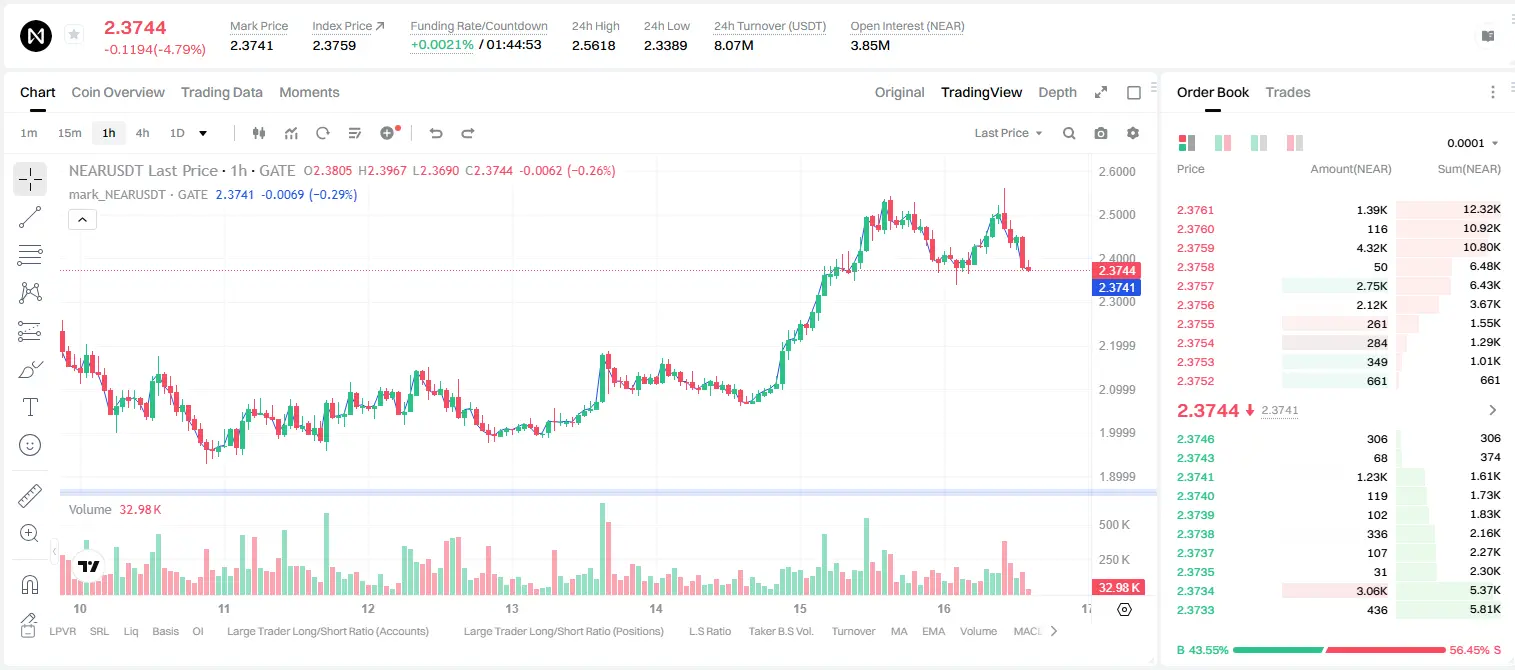Collapse the chart legend with arrow button
The image size is (1515, 670).
82,219
